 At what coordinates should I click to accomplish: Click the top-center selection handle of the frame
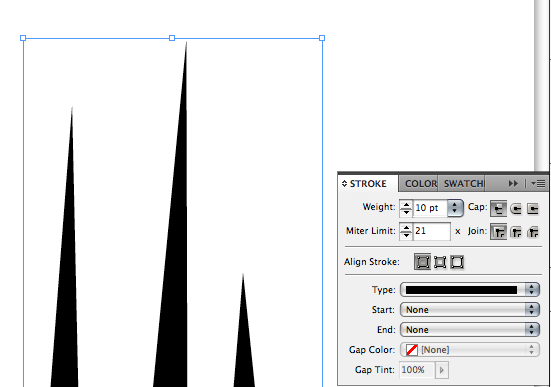(x=172, y=38)
